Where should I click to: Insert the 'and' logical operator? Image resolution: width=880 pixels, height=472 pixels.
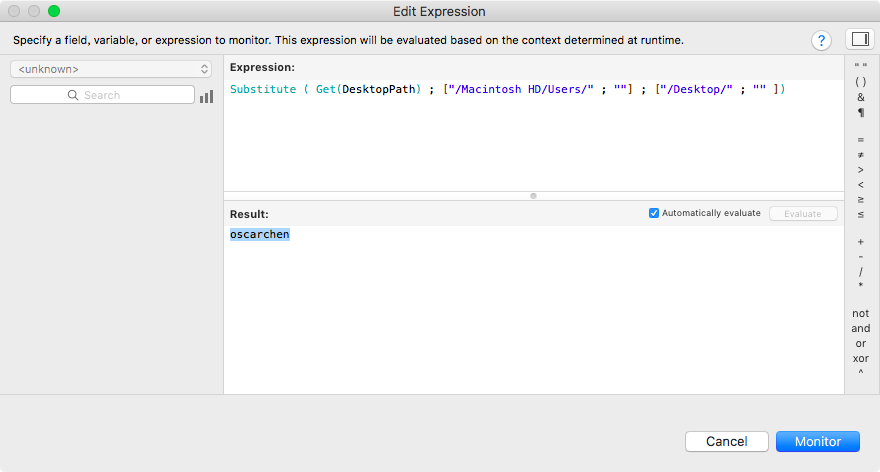coord(860,328)
